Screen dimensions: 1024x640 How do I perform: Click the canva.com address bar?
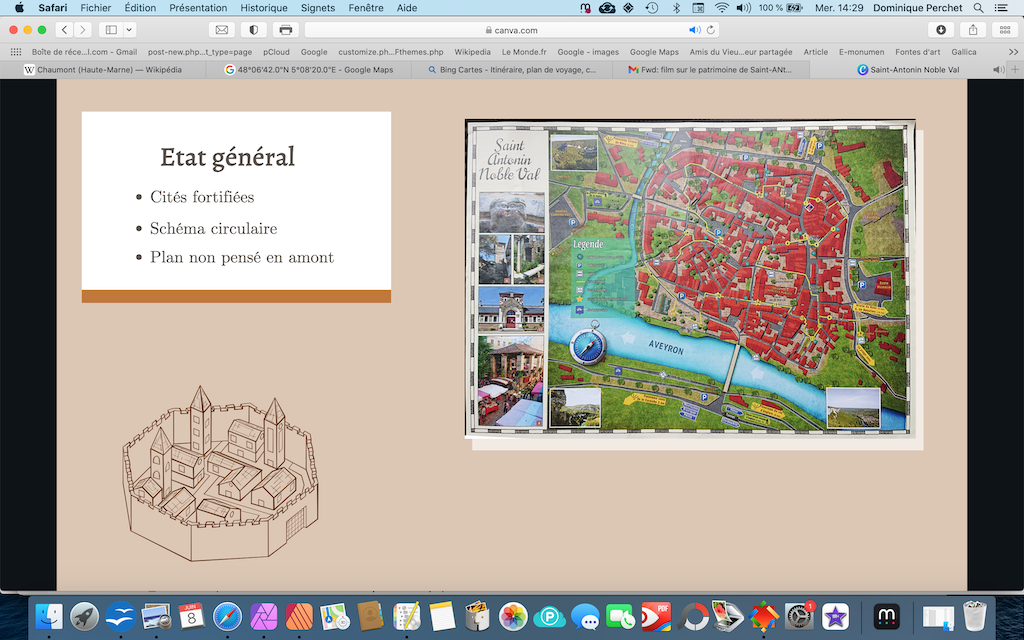pos(511,30)
